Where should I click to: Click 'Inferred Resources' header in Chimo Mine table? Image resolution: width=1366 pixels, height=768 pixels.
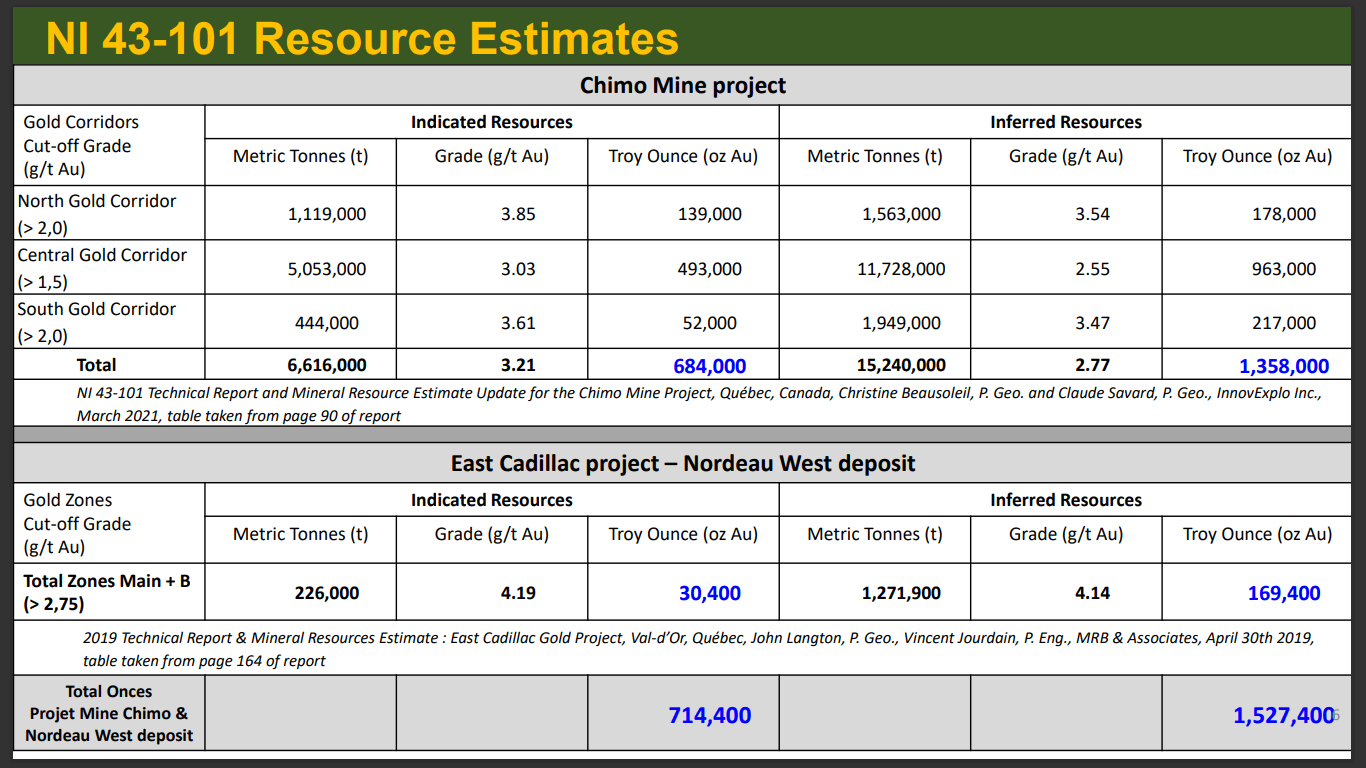(x=1066, y=122)
